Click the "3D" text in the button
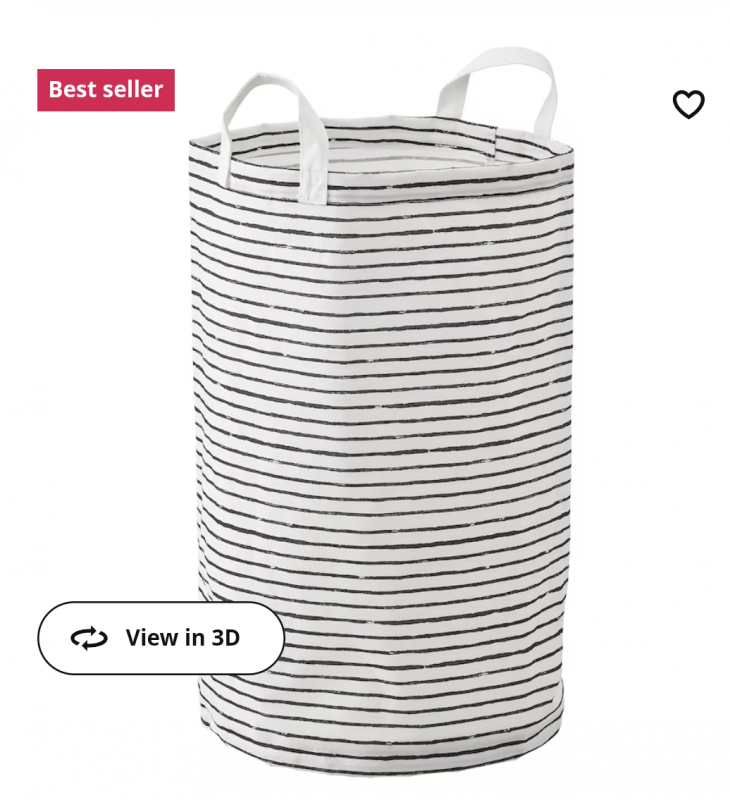730x800 pixels. pos(225,638)
